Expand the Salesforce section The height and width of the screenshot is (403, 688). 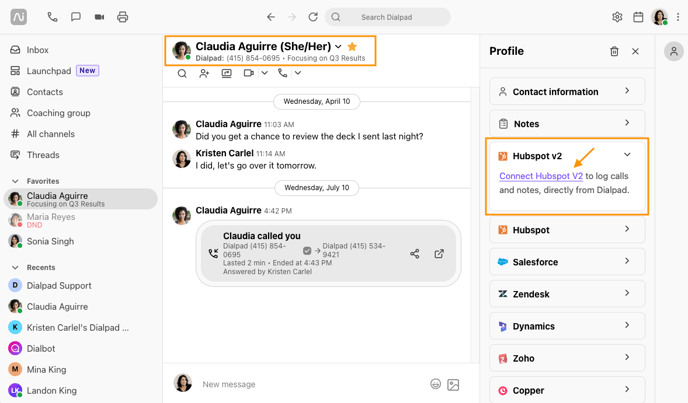(567, 262)
